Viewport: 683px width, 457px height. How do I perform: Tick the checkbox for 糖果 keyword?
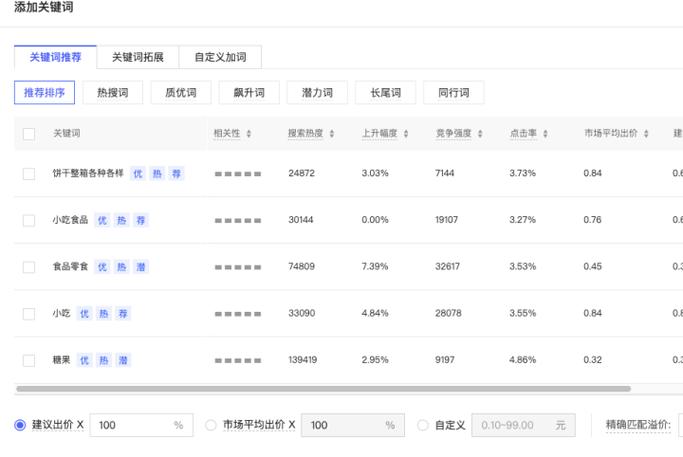click(x=29, y=360)
